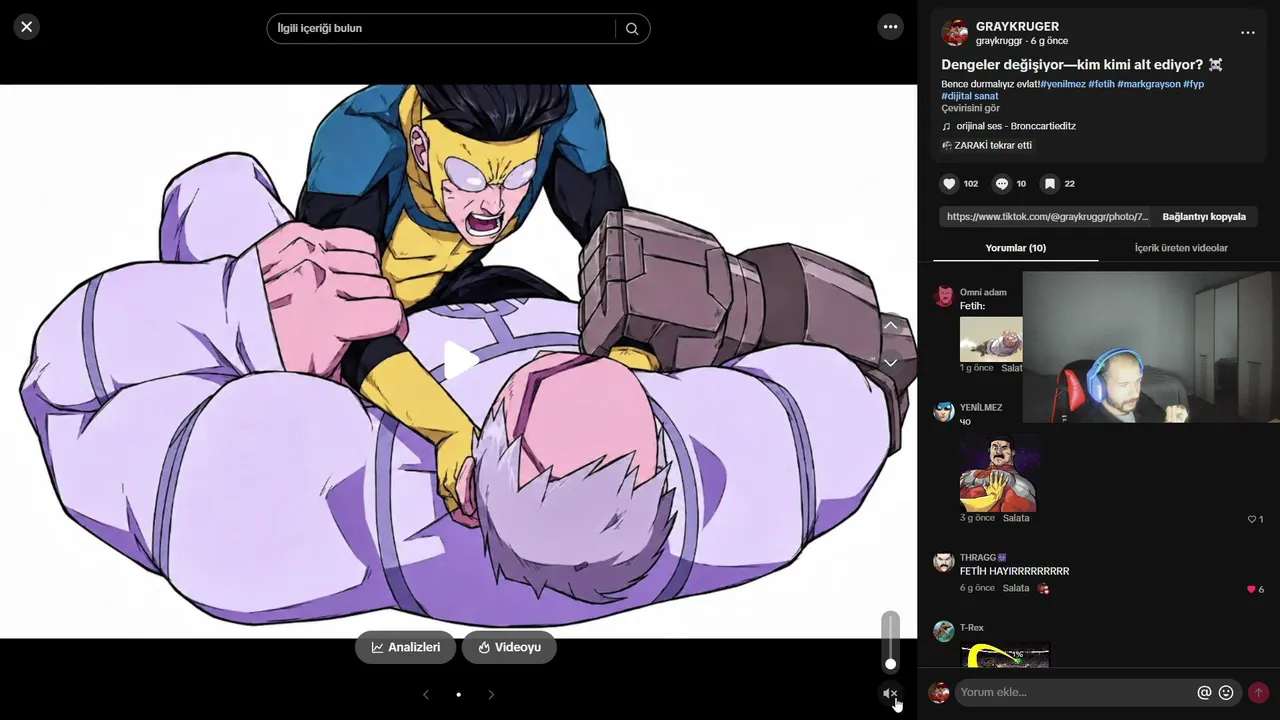Open the #fyp hashtag

pos(1193,84)
